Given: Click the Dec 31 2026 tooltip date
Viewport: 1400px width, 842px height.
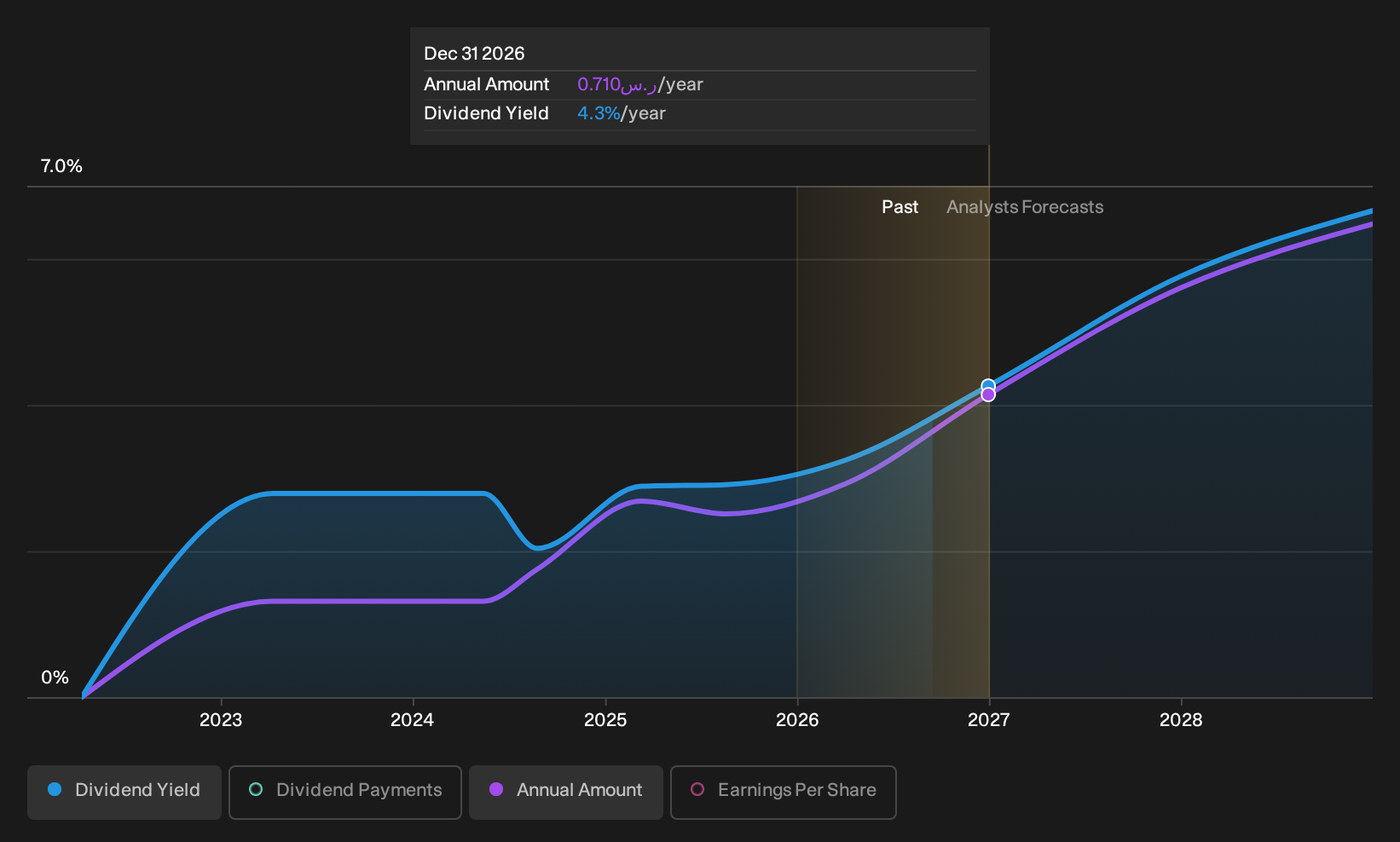Looking at the screenshot, I should (x=474, y=54).
